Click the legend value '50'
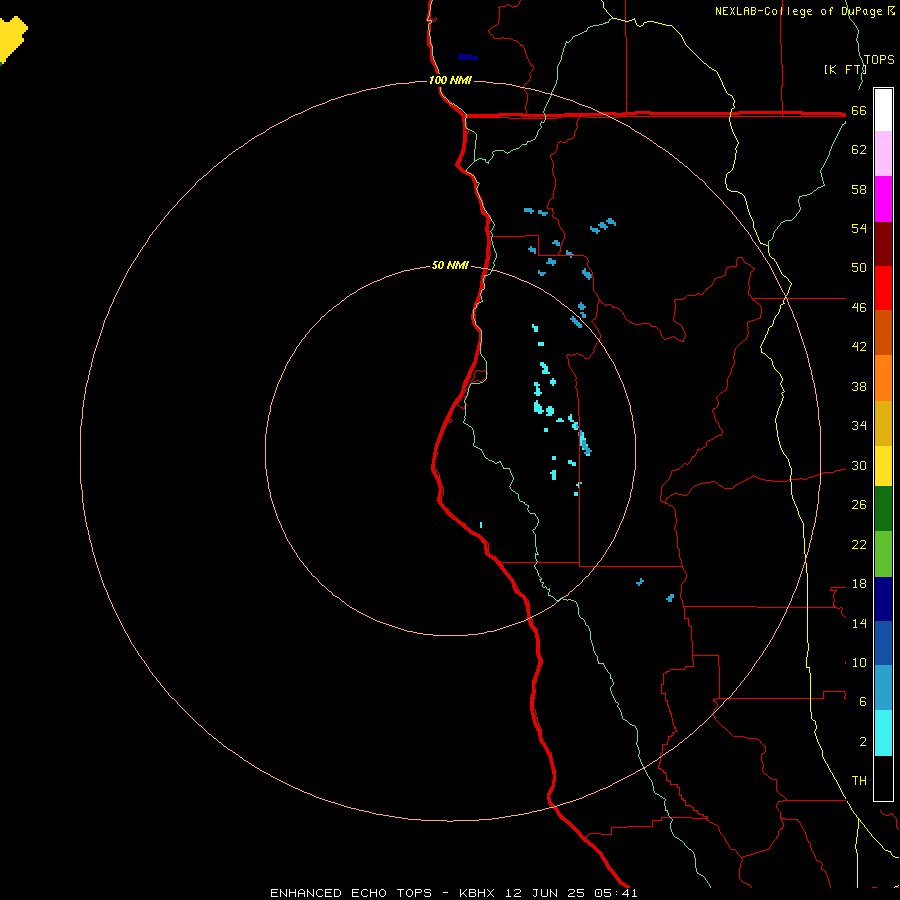 [x=859, y=267]
